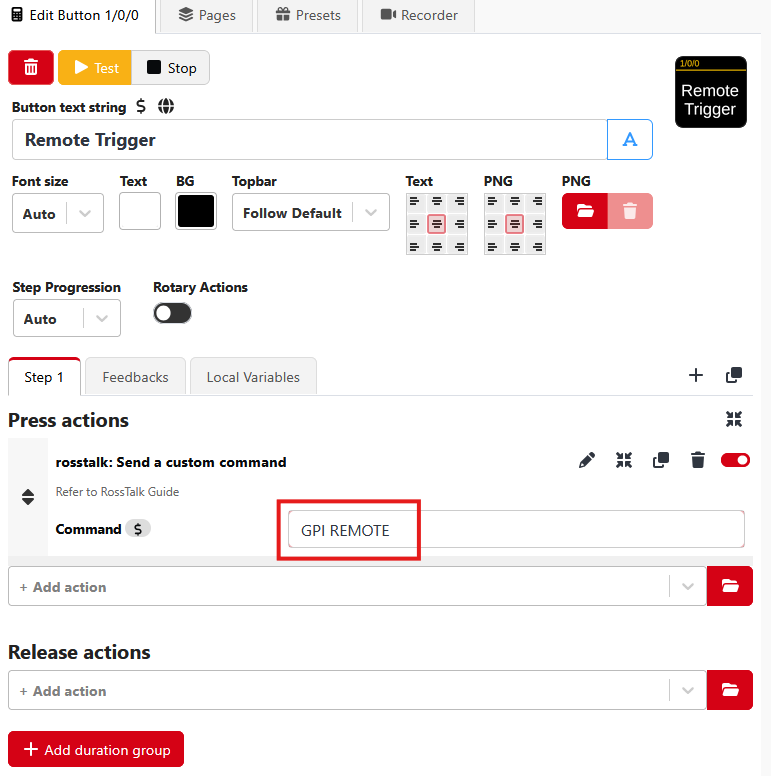
Task: Collapse the rosstalk custom command action
Action: (624, 460)
